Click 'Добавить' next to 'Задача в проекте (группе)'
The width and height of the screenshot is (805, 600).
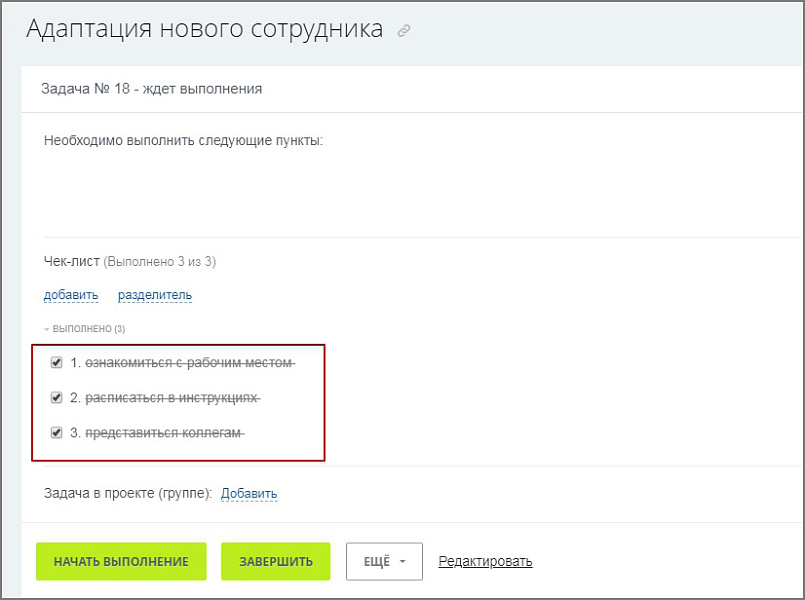coord(249,493)
